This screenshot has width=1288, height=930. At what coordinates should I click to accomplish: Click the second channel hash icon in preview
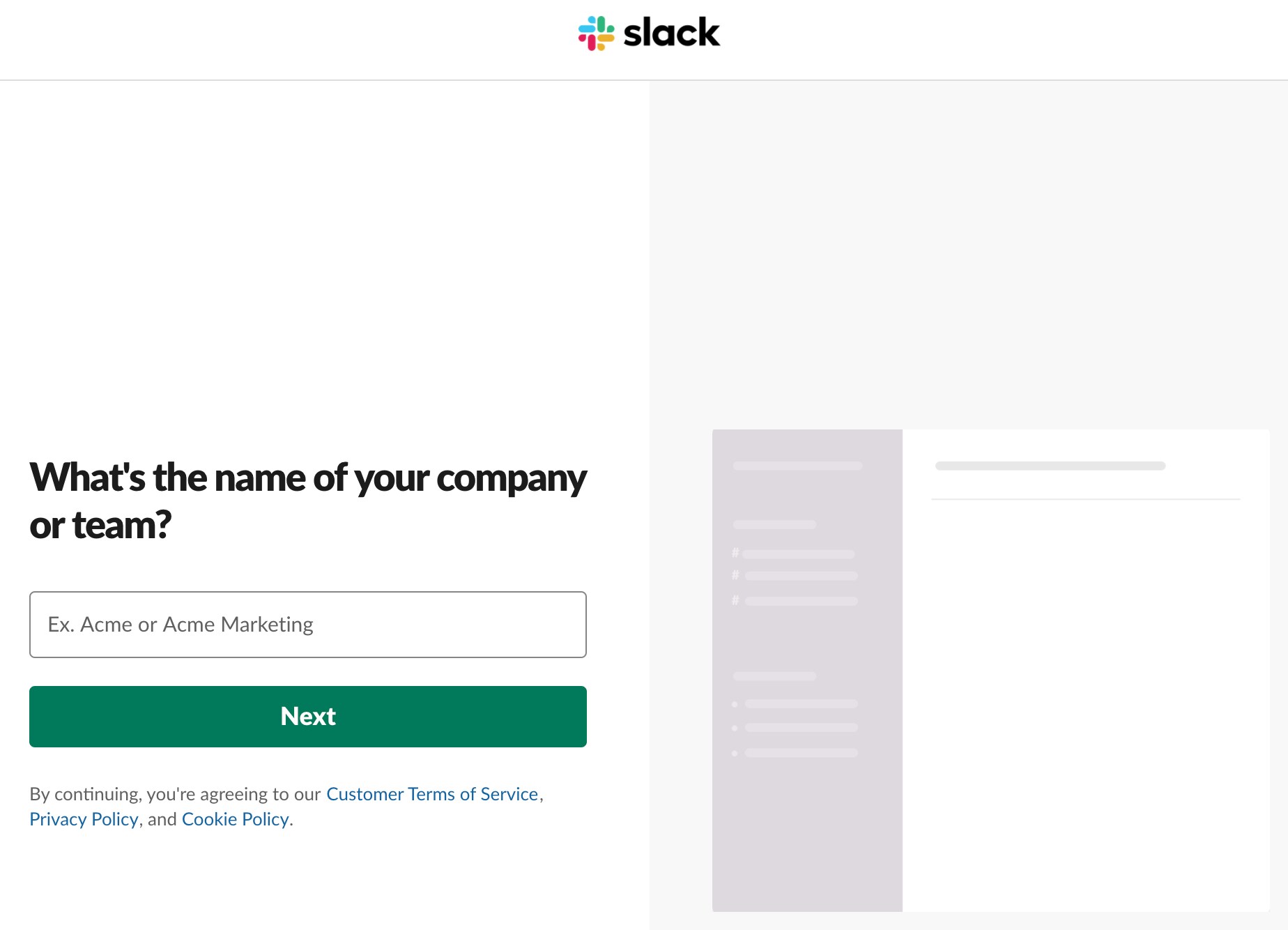(735, 575)
